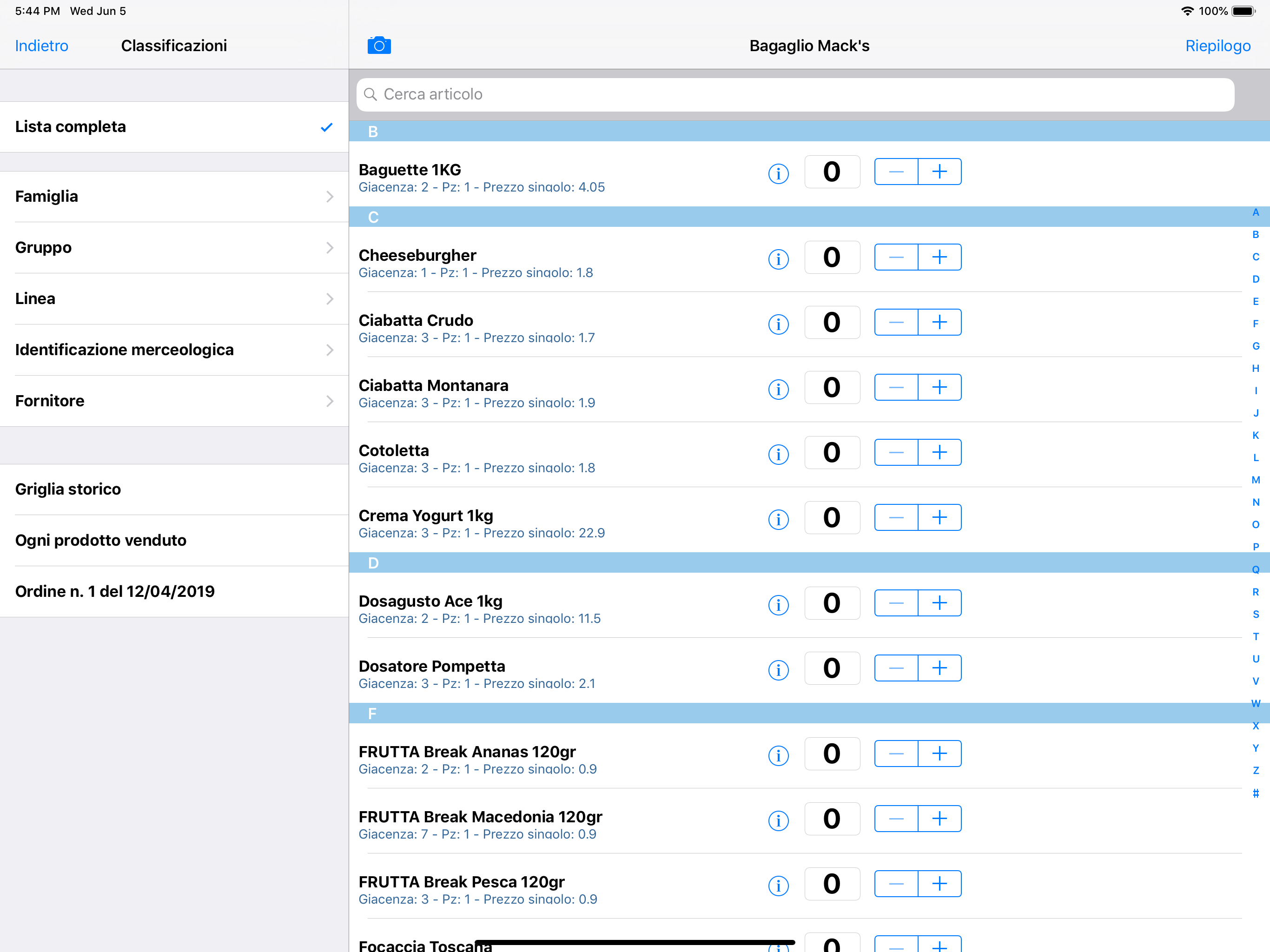The image size is (1270, 952).
Task: Remove one Dosagusto Ace 1kg
Action: pos(896,603)
